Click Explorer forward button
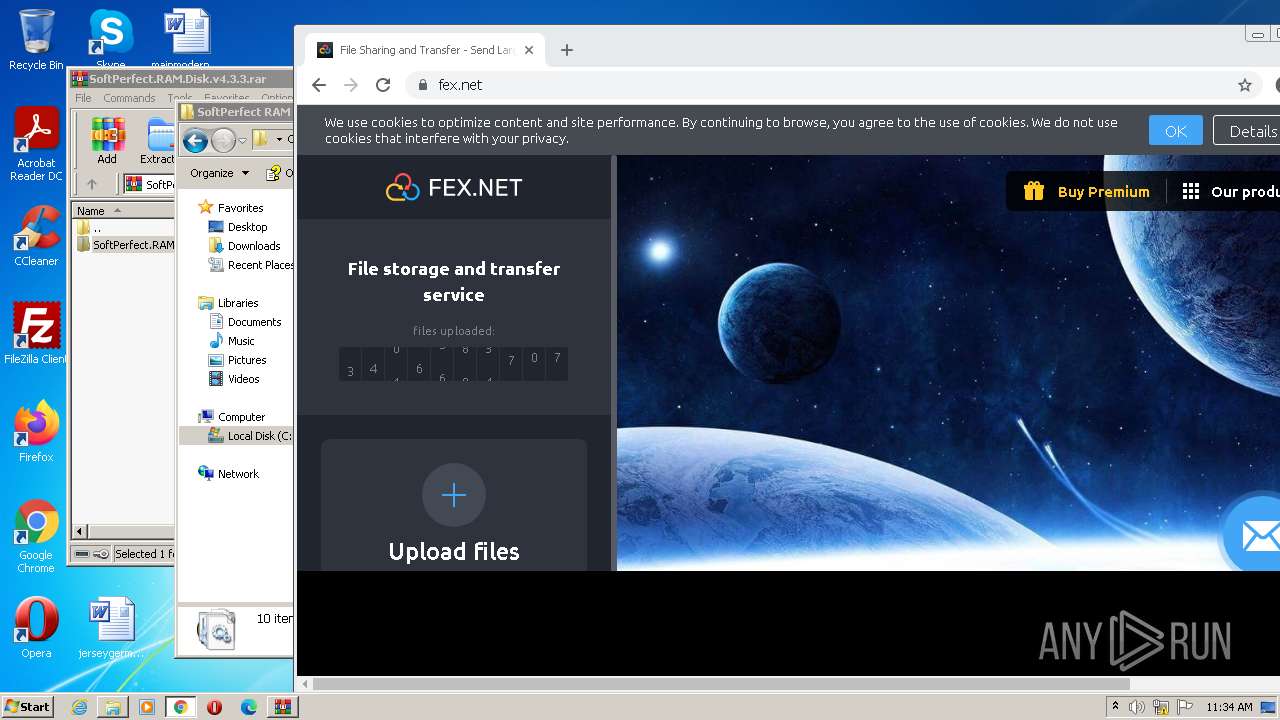 click(x=223, y=140)
